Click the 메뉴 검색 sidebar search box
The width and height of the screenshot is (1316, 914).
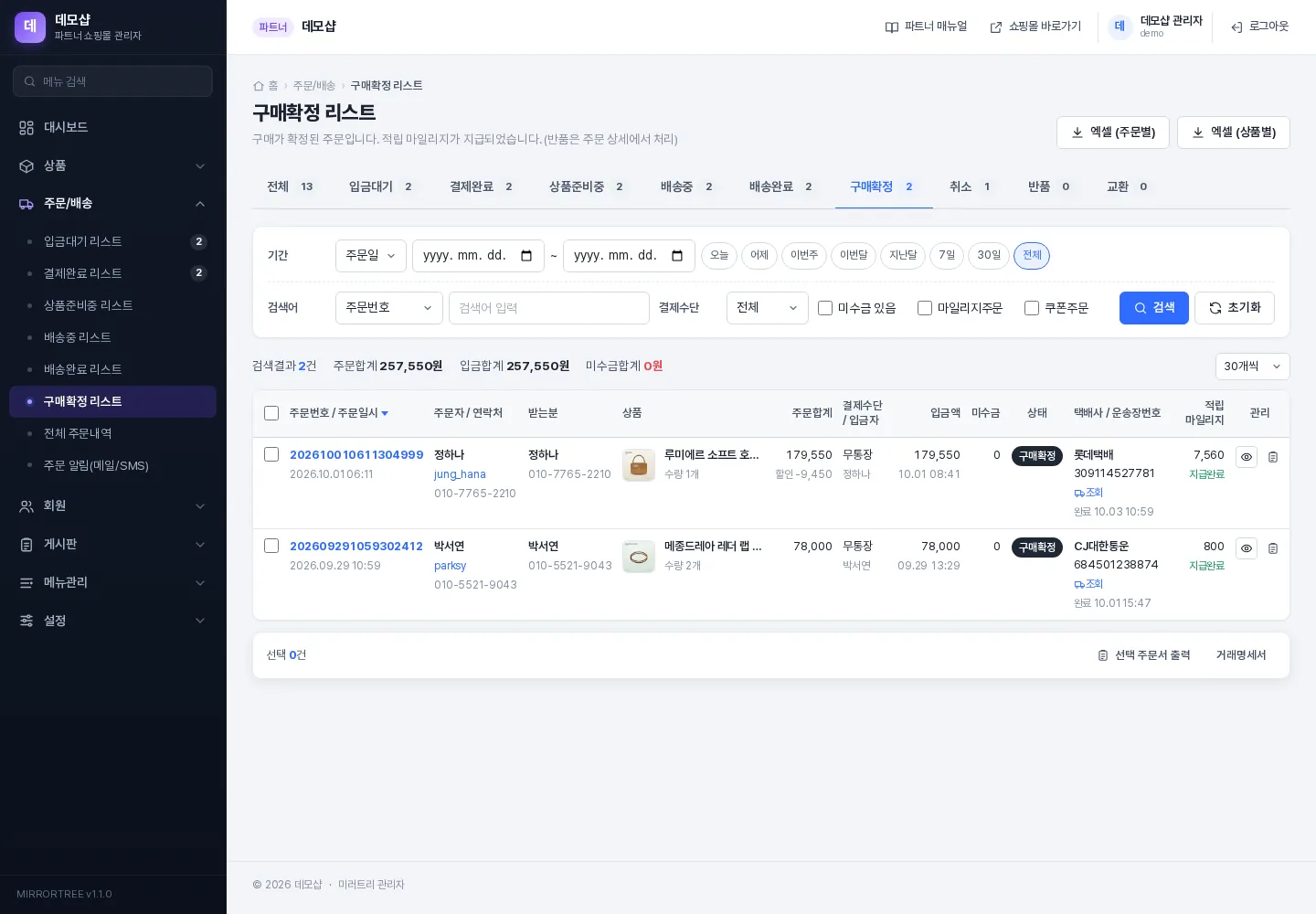tap(113, 81)
